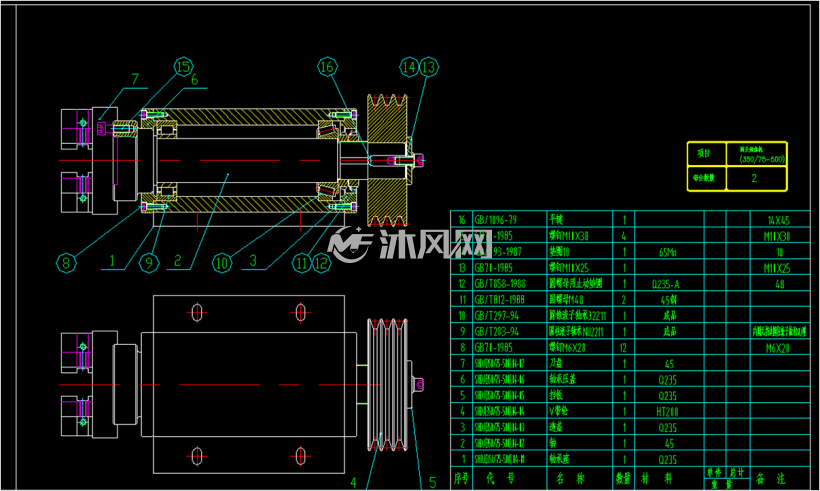The image size is (820, 491).
Task: Click the remark value 48 in row 12
Action: tap(780, 284)
